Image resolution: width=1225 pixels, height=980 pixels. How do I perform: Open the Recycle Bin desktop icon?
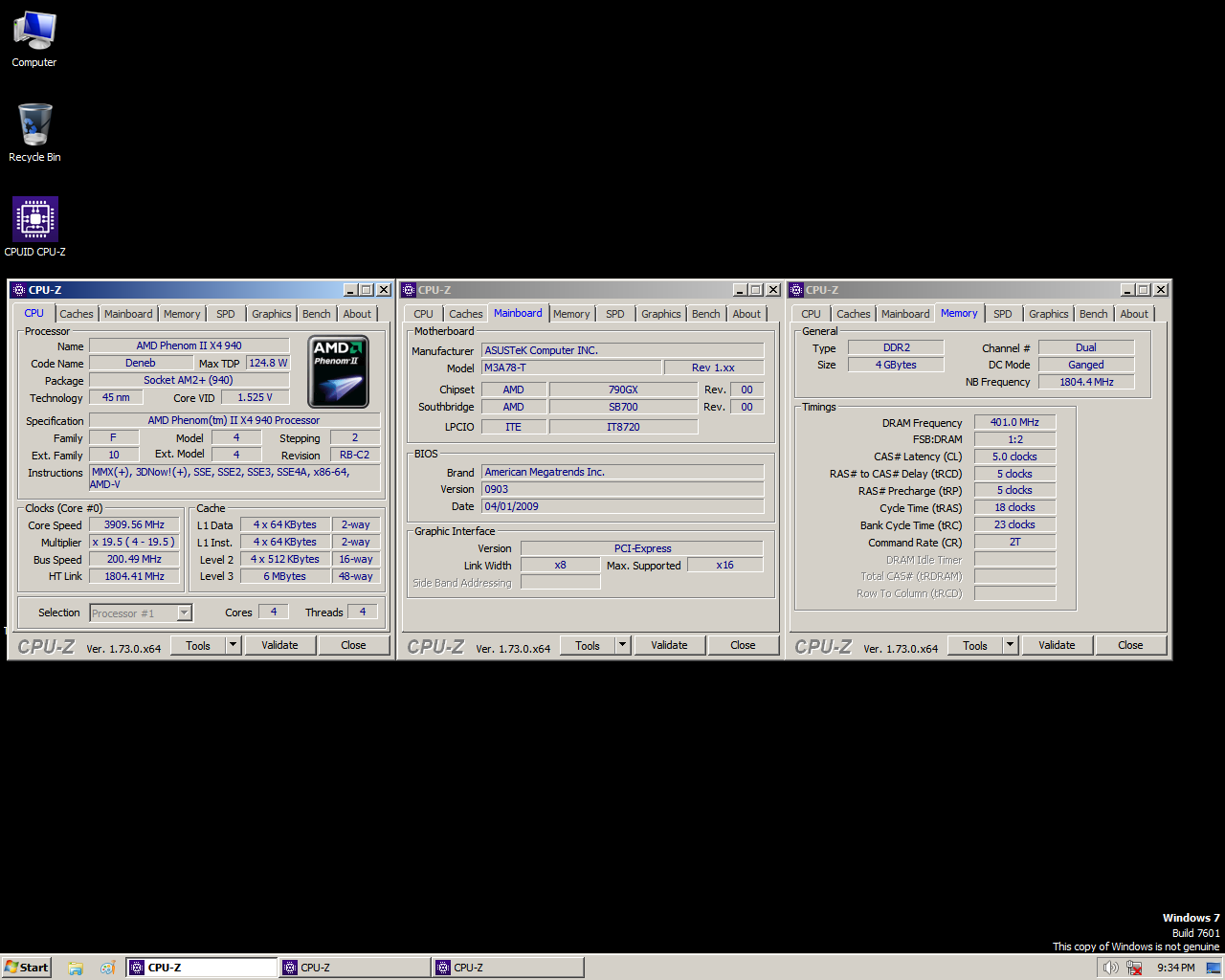(x=34, y=133)
